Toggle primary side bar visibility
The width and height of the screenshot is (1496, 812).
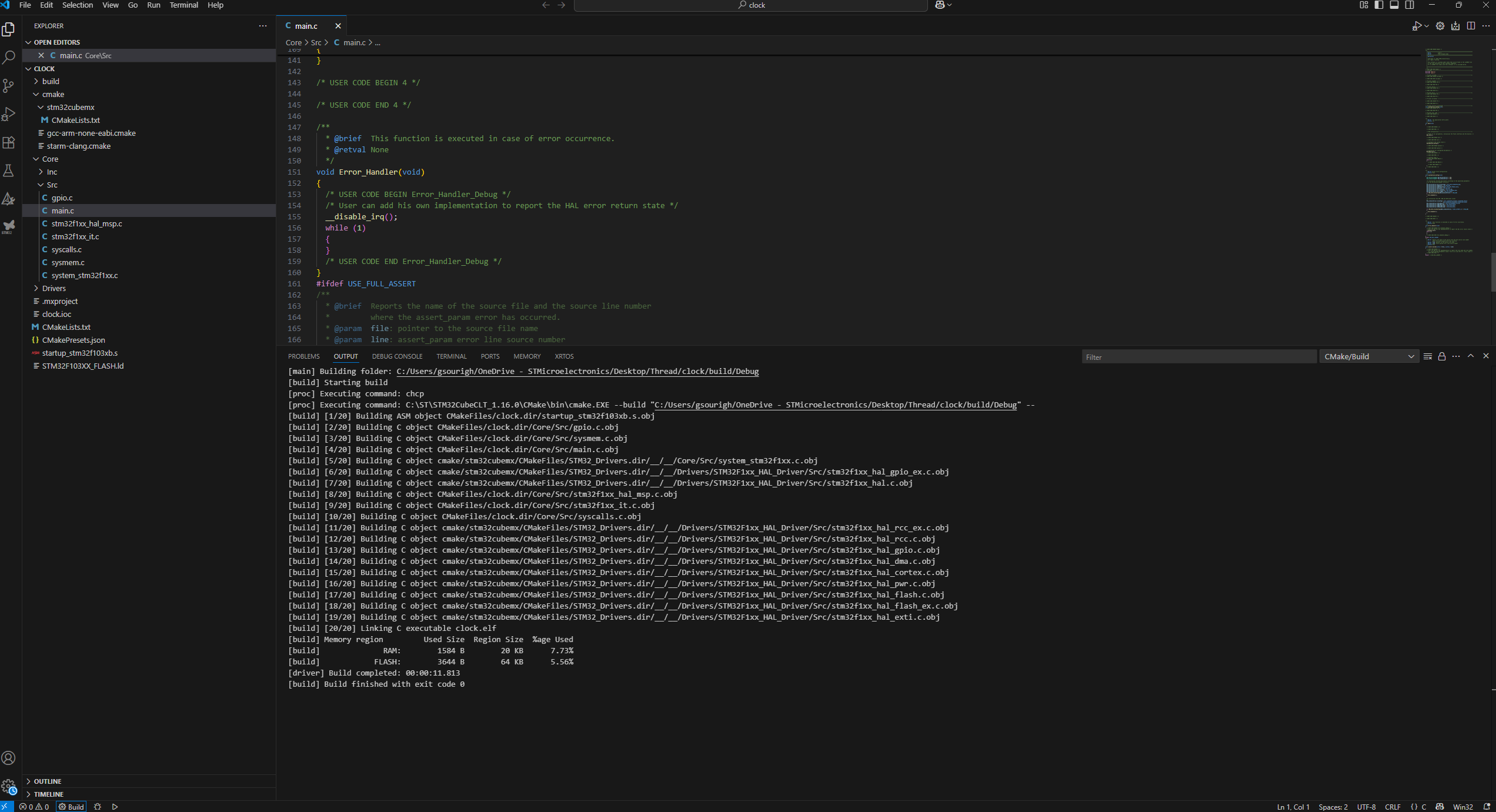(1378, 5)
